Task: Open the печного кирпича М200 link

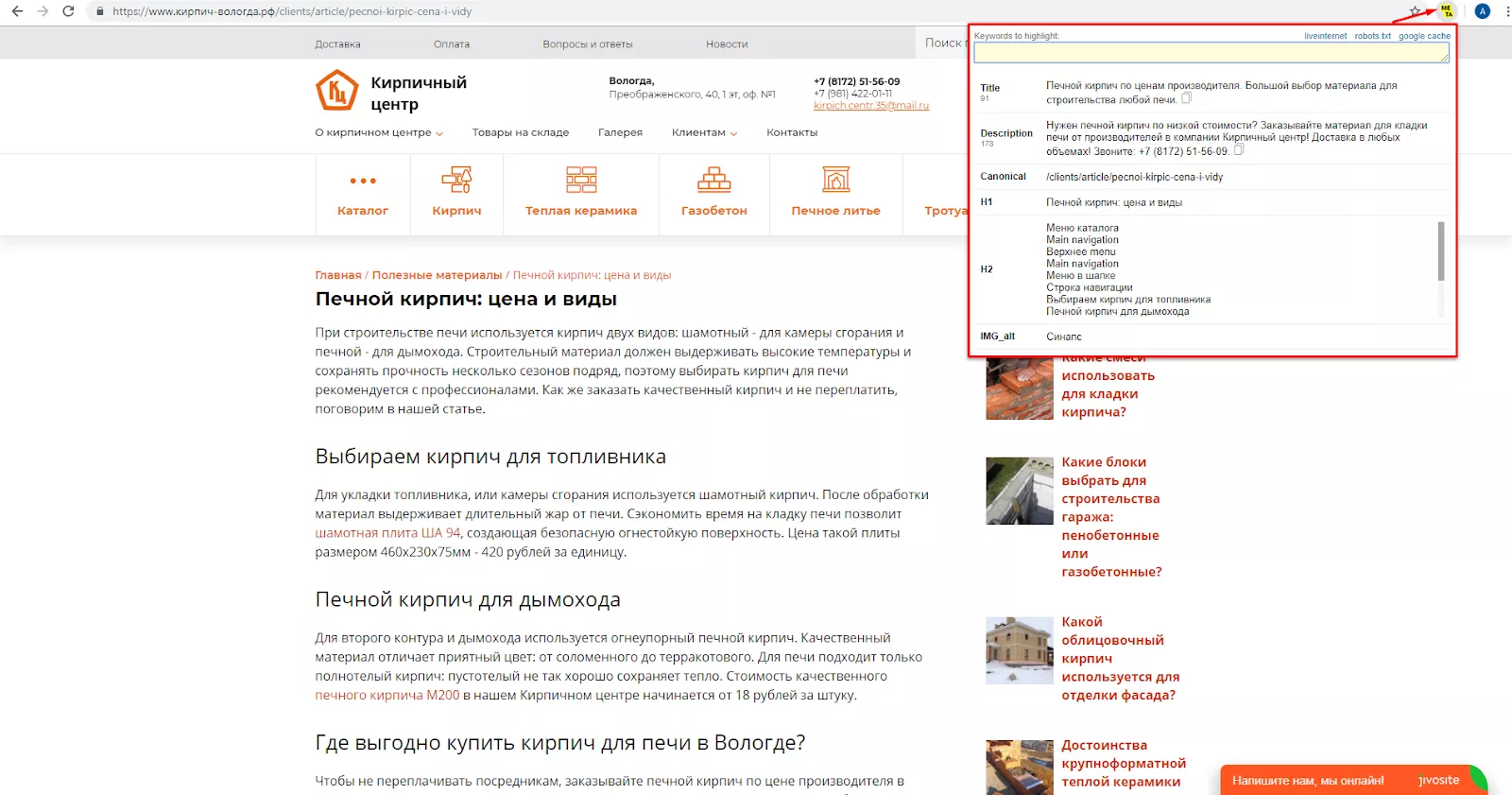Action: 387,695
